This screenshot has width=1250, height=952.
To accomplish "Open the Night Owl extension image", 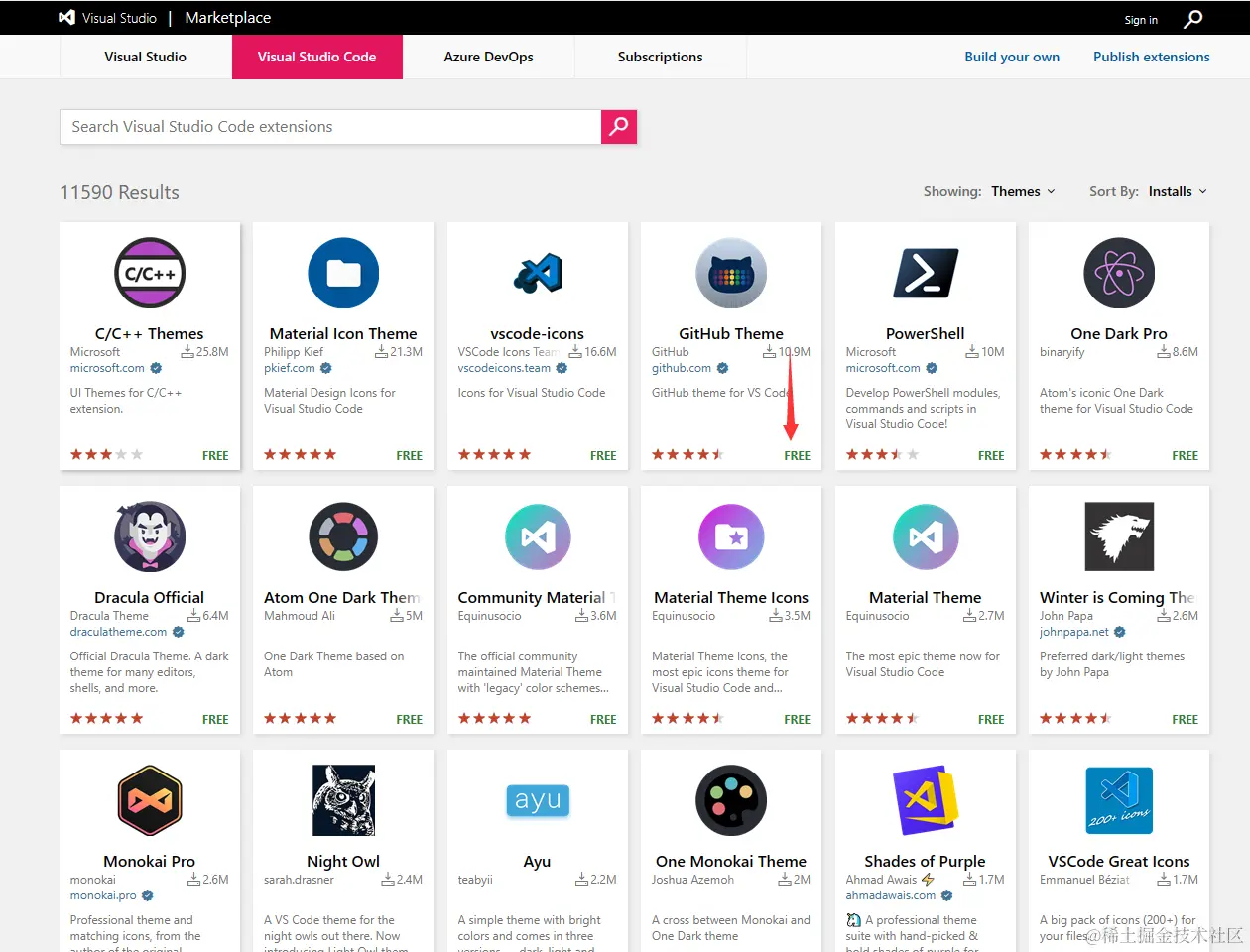I will click(343, 800).
